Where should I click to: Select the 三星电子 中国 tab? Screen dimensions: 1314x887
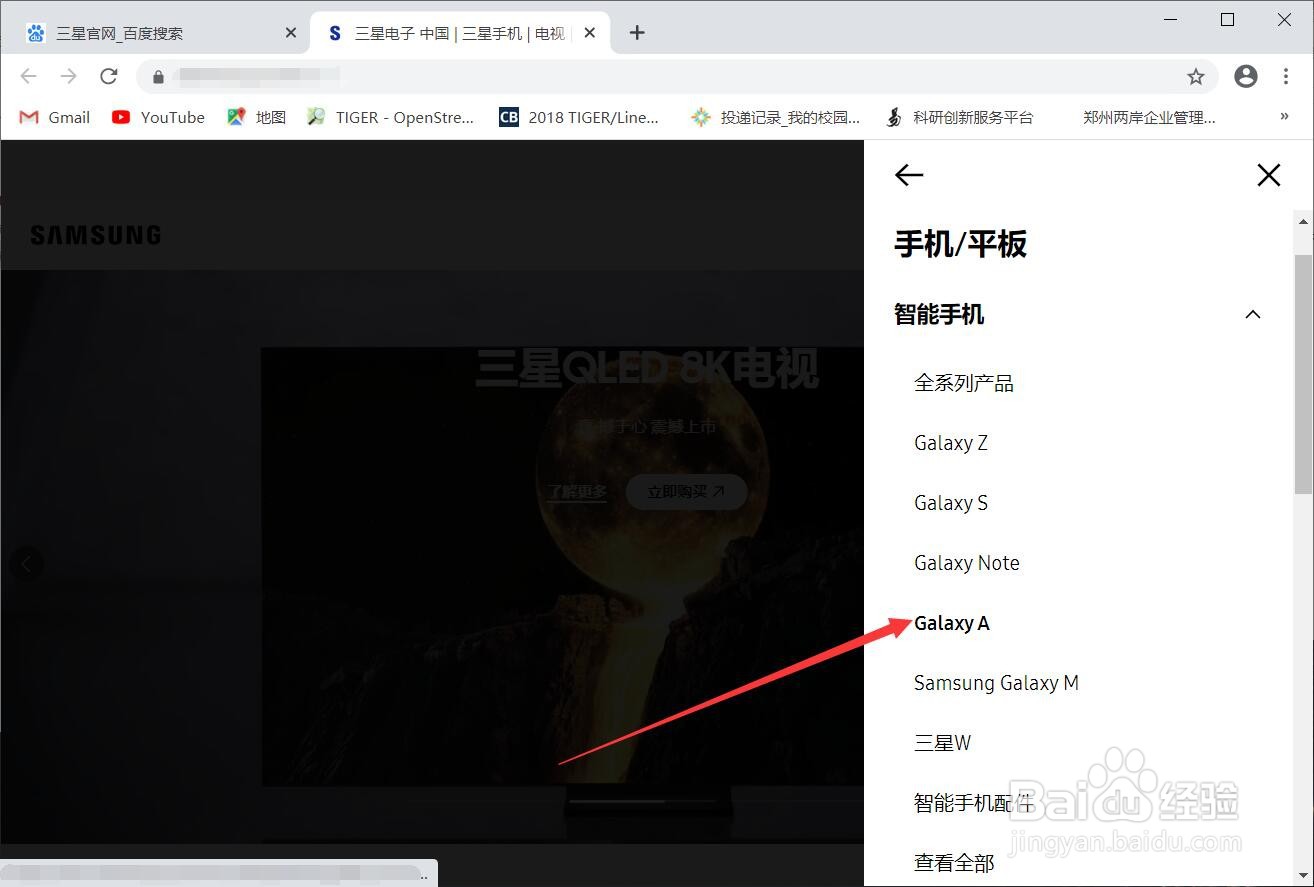tap(460, 33)
